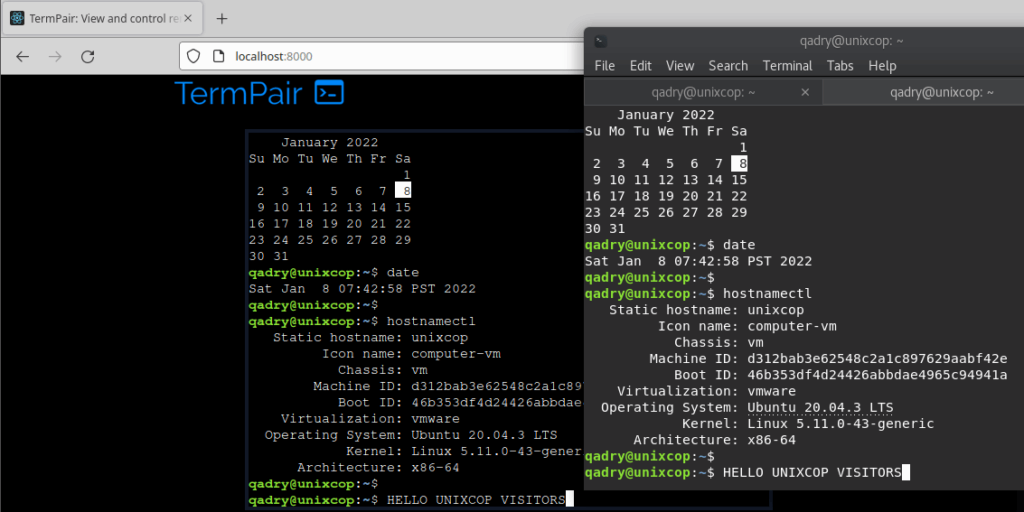Click the qadry@unixcop window title text
The image size is (1024, 512).
pyautogui.click(x=852, y=41)
